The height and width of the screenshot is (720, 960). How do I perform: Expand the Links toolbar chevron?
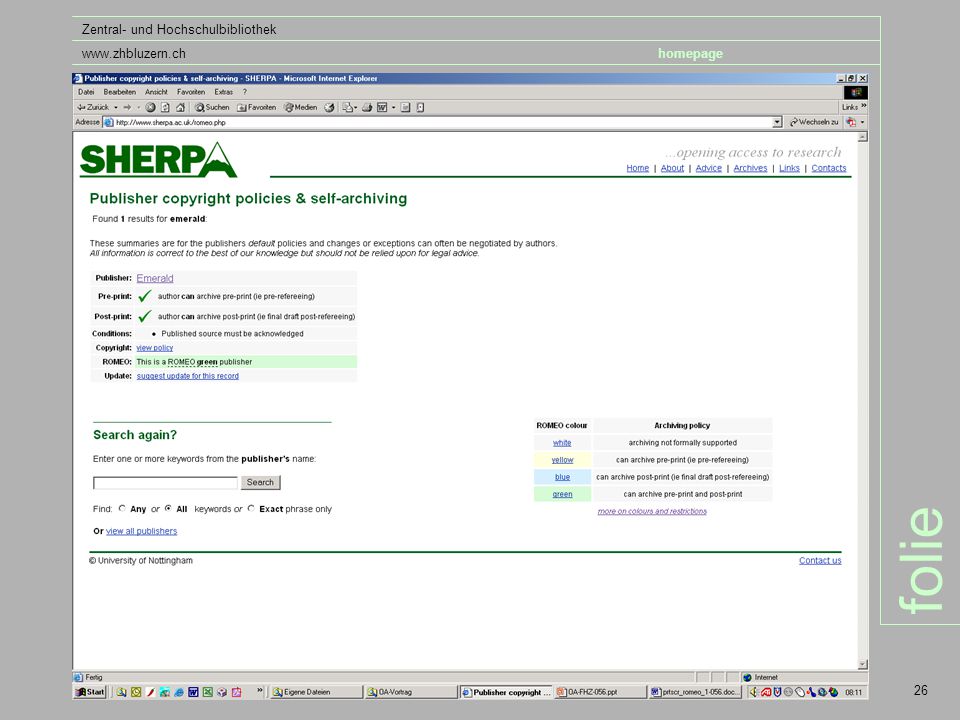863,106
